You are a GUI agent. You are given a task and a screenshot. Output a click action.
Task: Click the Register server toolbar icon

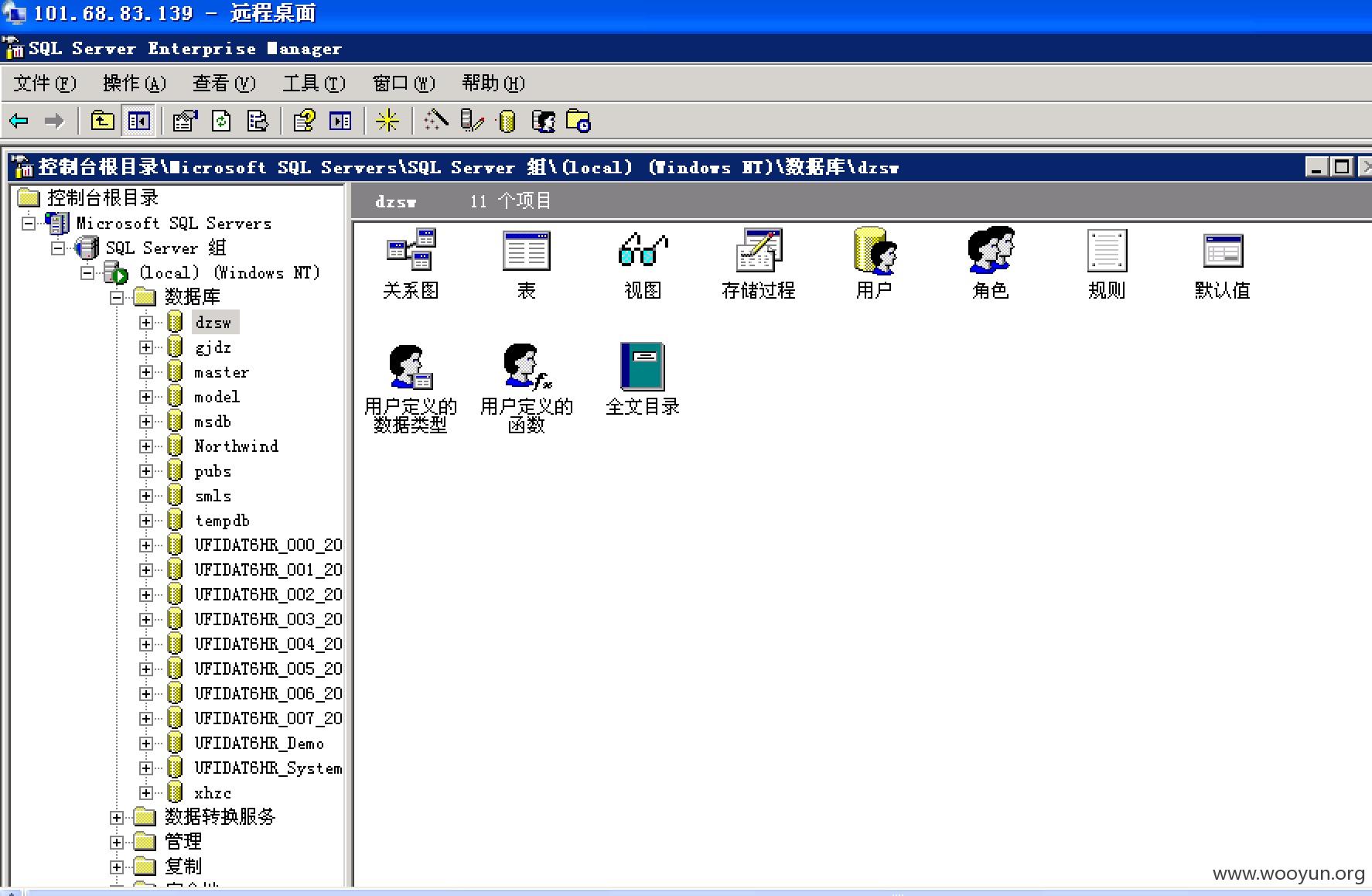point(472,121)
